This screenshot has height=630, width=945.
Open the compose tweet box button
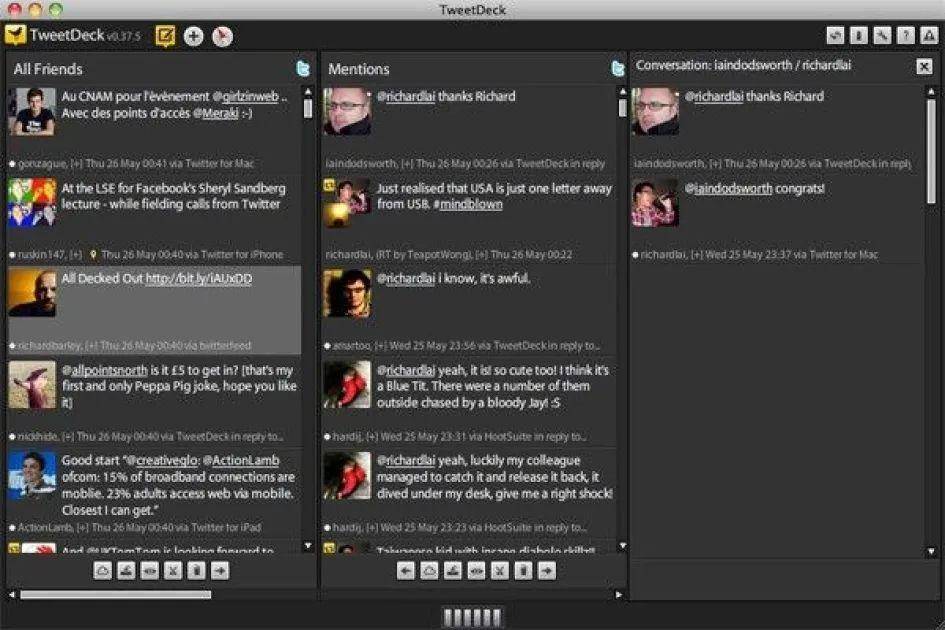tap(165, 36)
